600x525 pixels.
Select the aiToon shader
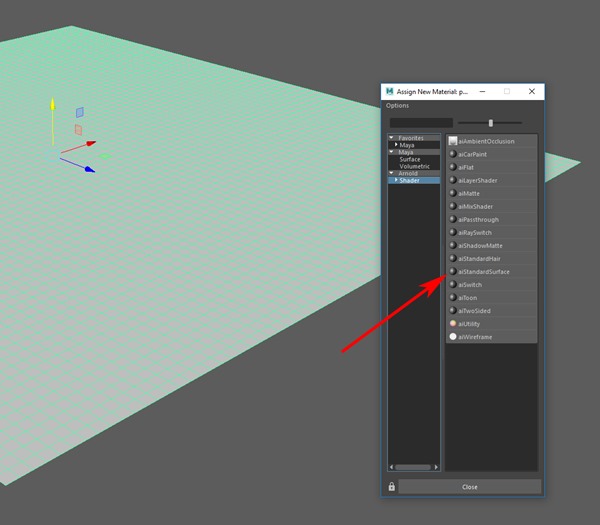[492, 297]
